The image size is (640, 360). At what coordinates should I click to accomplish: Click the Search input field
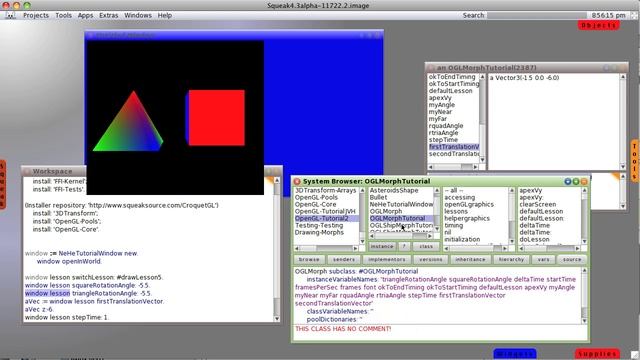(x=536, y=15)
